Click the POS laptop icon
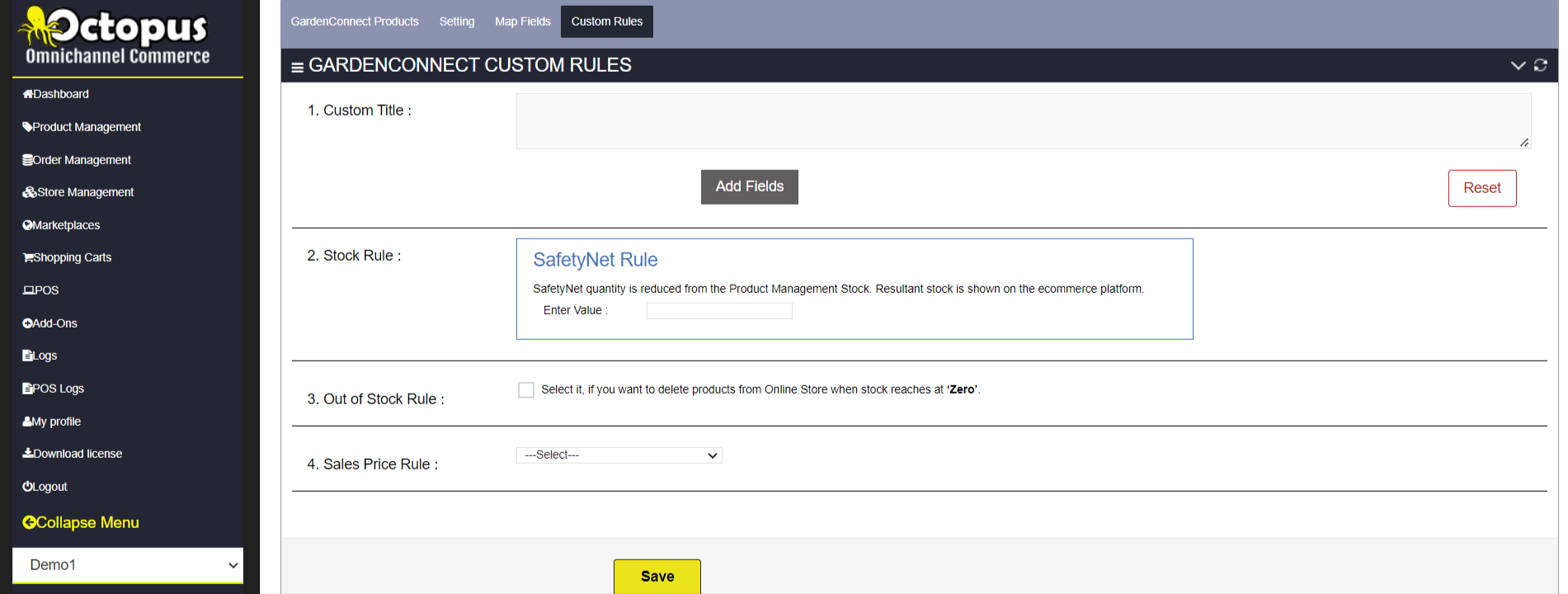Screen dimensions: 1568x594 coord(29,290)
